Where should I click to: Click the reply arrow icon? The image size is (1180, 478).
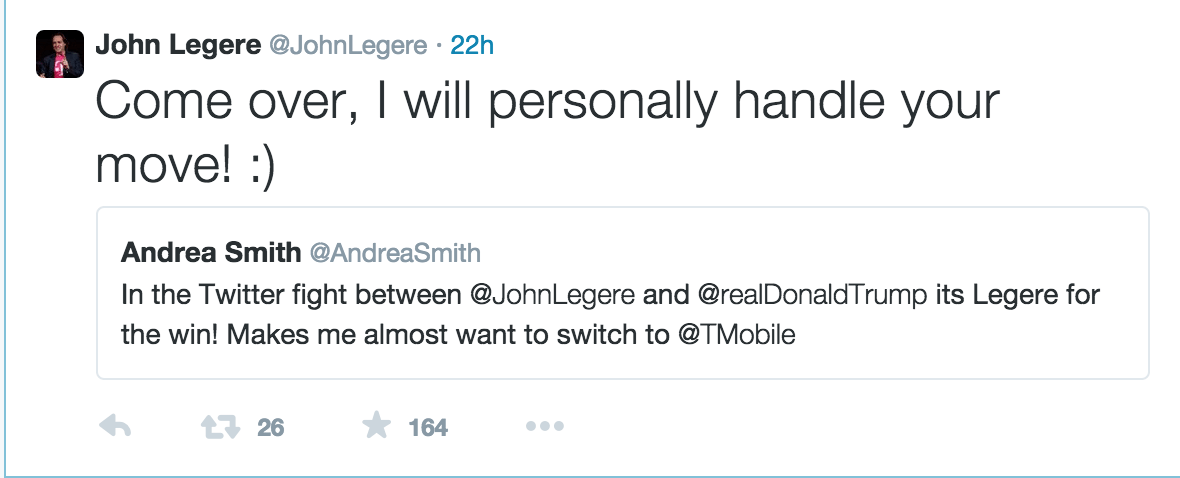(116, 427)
